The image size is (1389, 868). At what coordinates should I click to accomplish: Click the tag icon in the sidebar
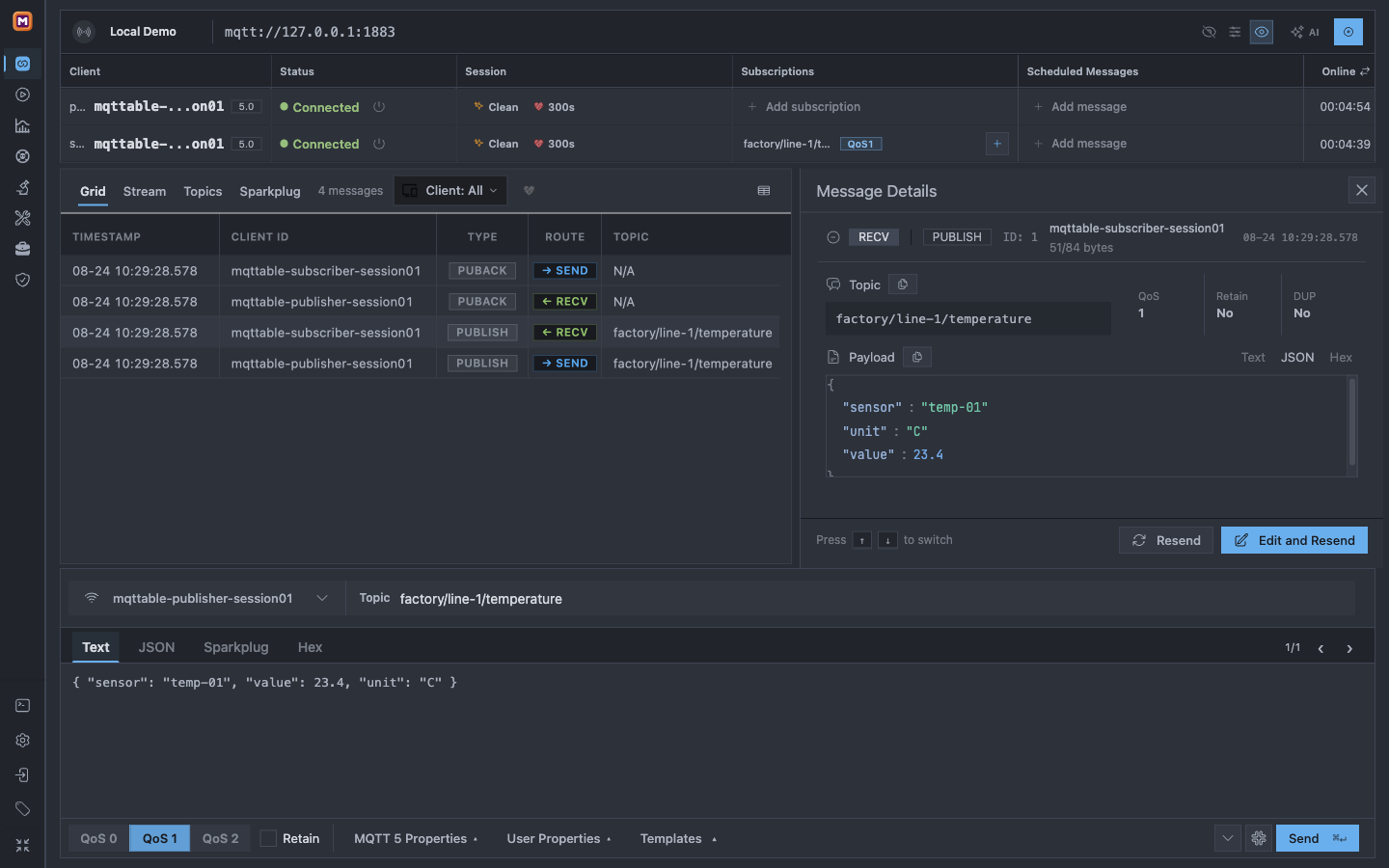22,809
